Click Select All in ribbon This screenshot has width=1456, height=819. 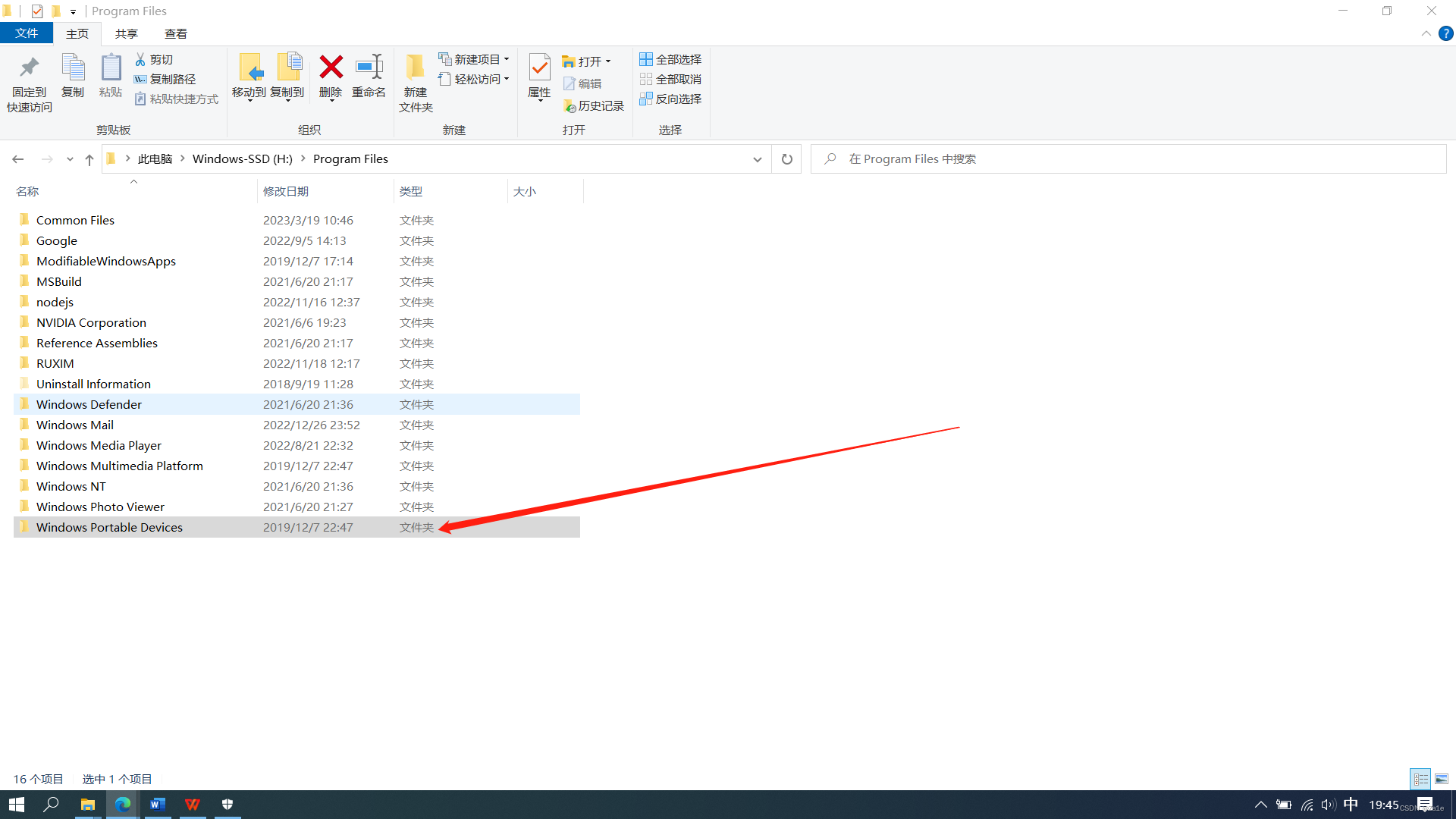coord(670,59)
